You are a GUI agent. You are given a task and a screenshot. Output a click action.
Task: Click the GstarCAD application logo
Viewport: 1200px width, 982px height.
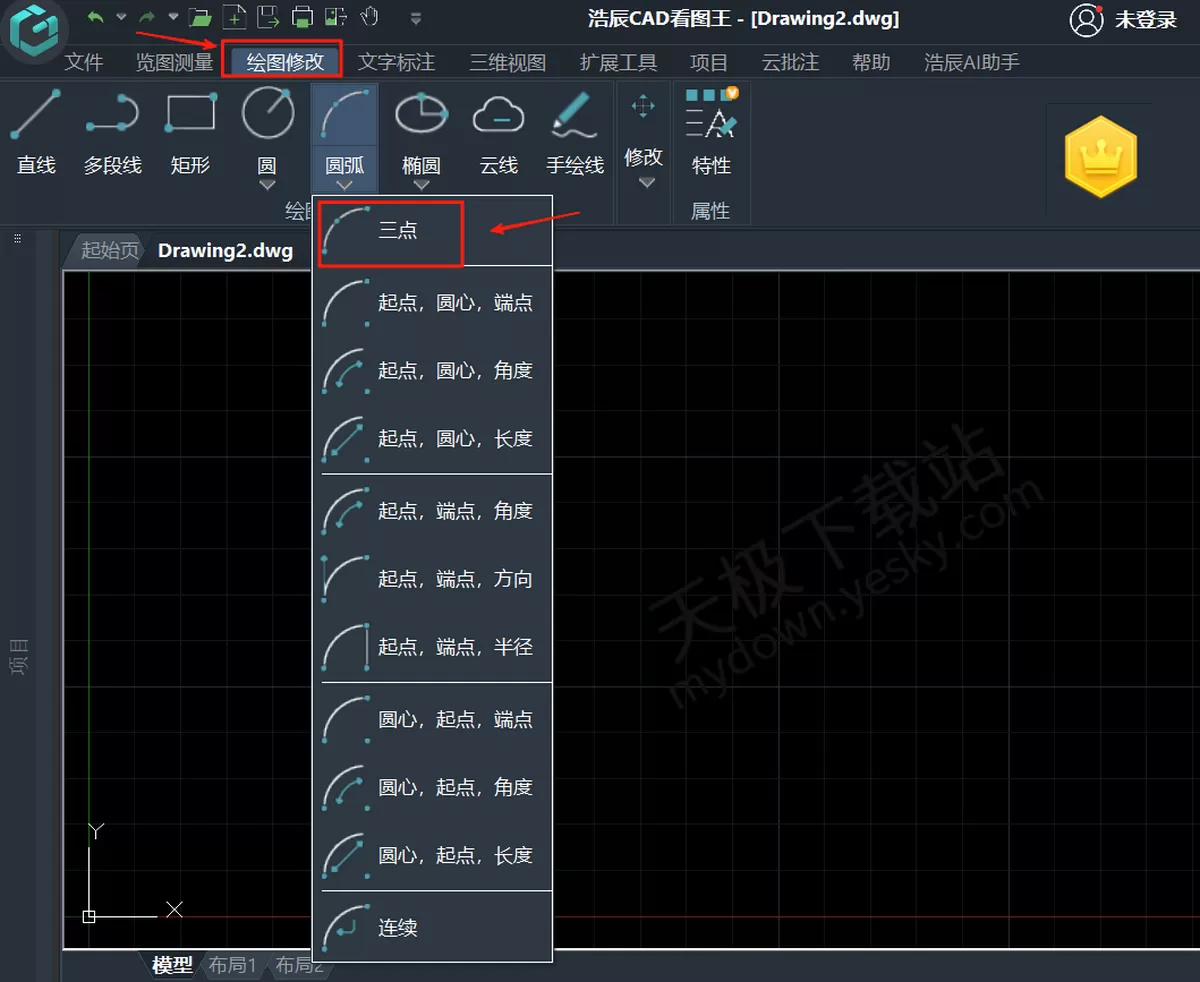(33, 31)
